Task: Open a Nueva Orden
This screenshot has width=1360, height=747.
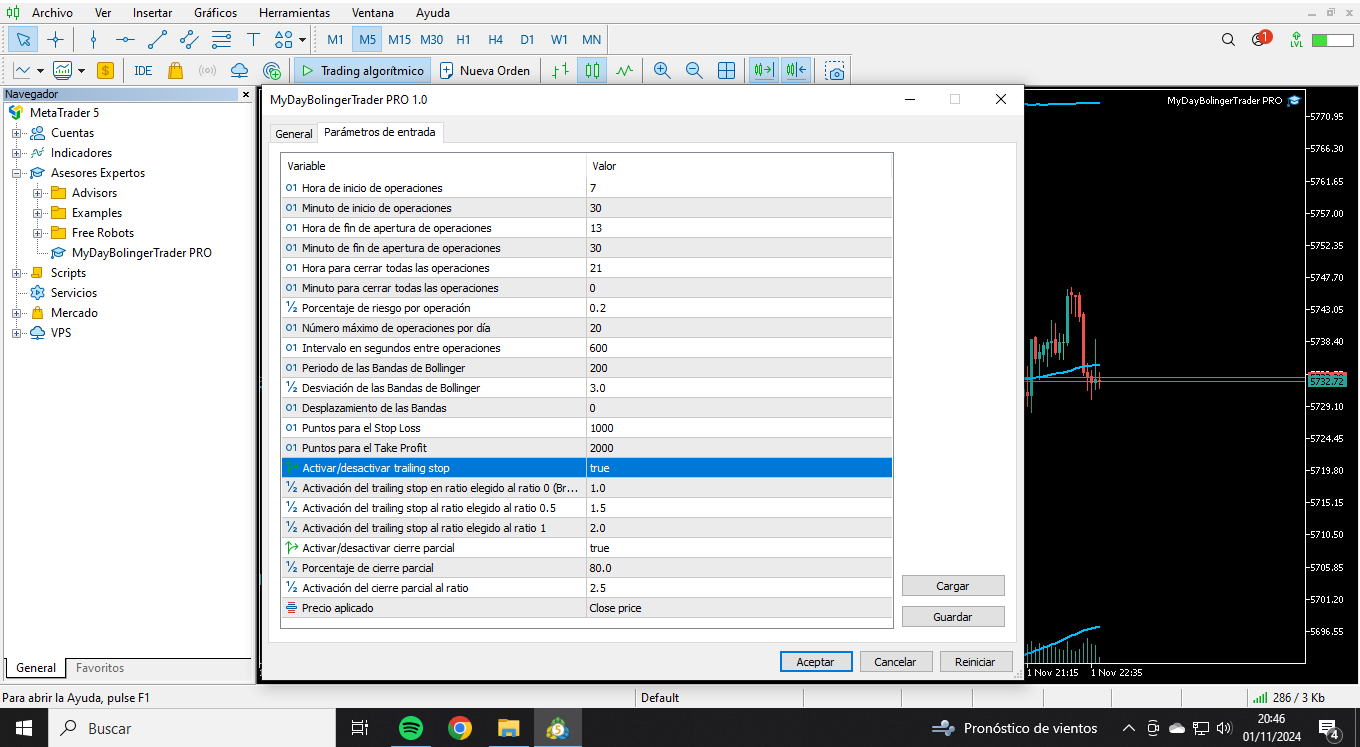Action: coord(486,71)
